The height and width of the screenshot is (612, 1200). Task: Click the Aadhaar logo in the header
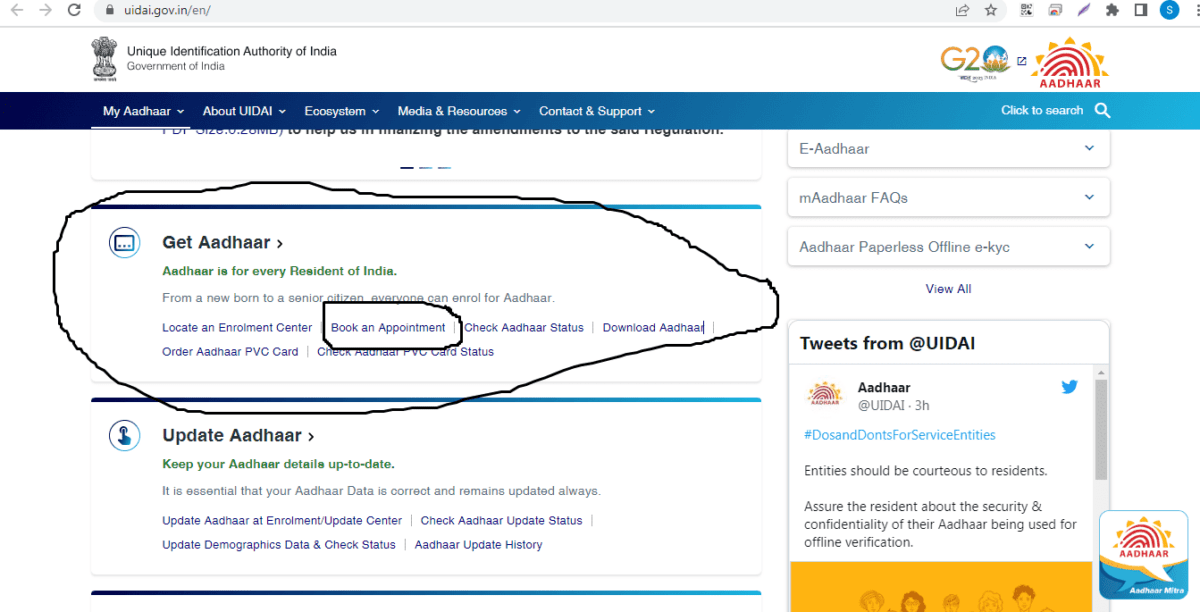coord(1069,60)
